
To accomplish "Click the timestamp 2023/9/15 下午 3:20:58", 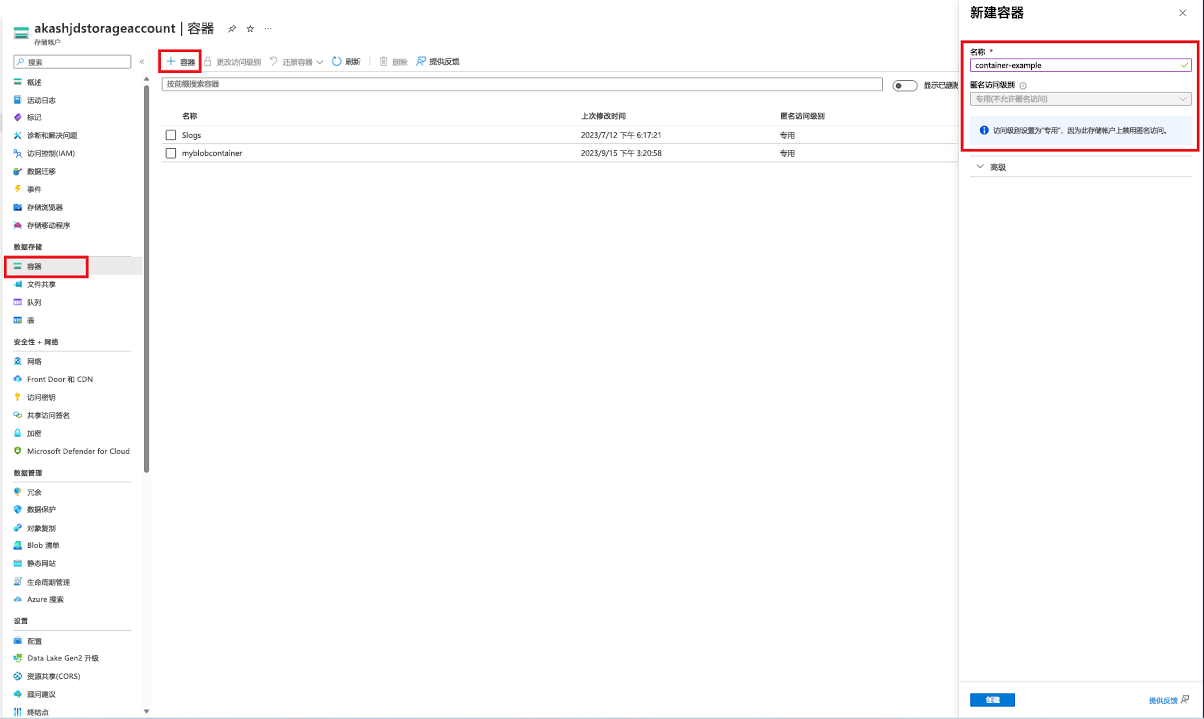I will [621, 153].
